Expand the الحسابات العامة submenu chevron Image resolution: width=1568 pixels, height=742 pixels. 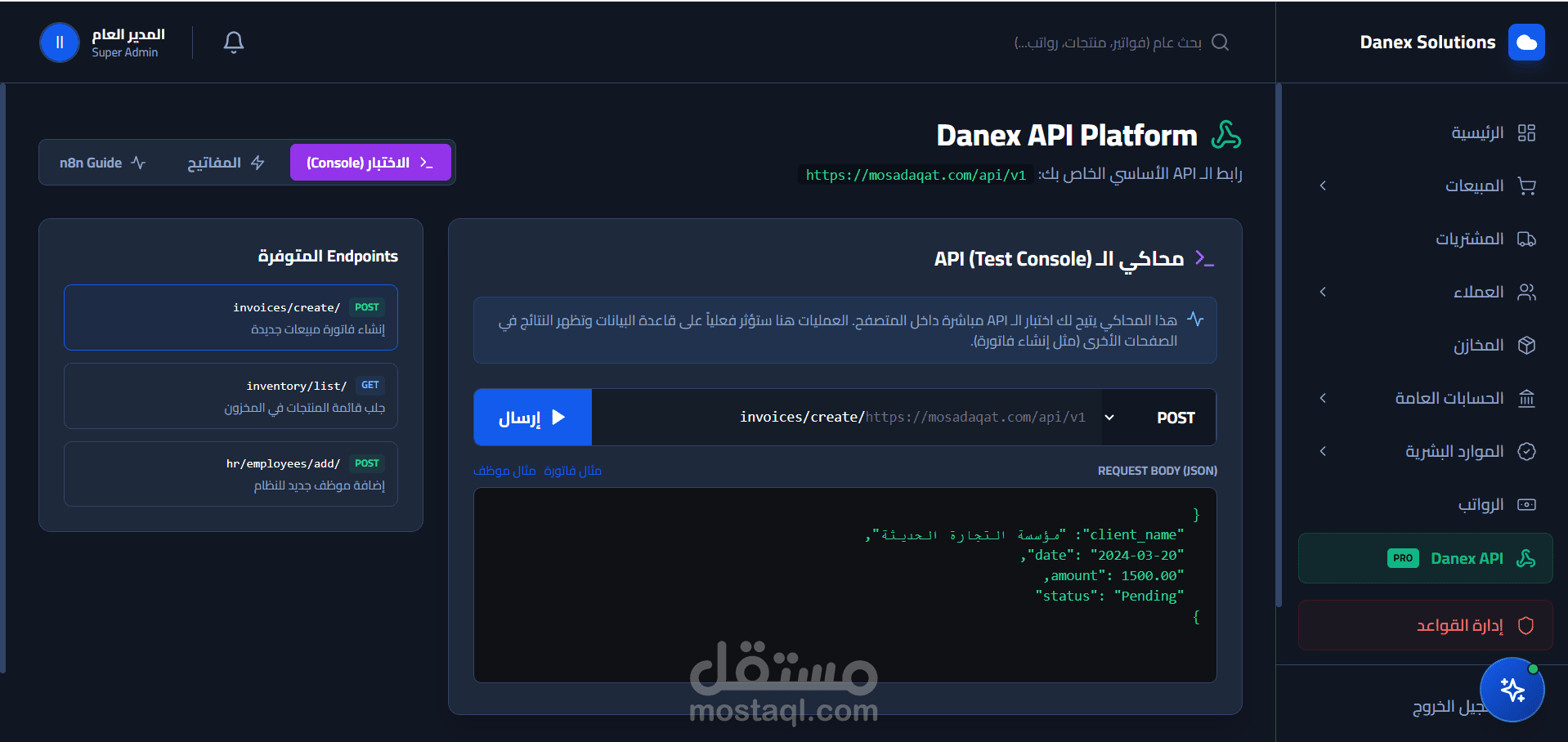tap(1323, 398)
